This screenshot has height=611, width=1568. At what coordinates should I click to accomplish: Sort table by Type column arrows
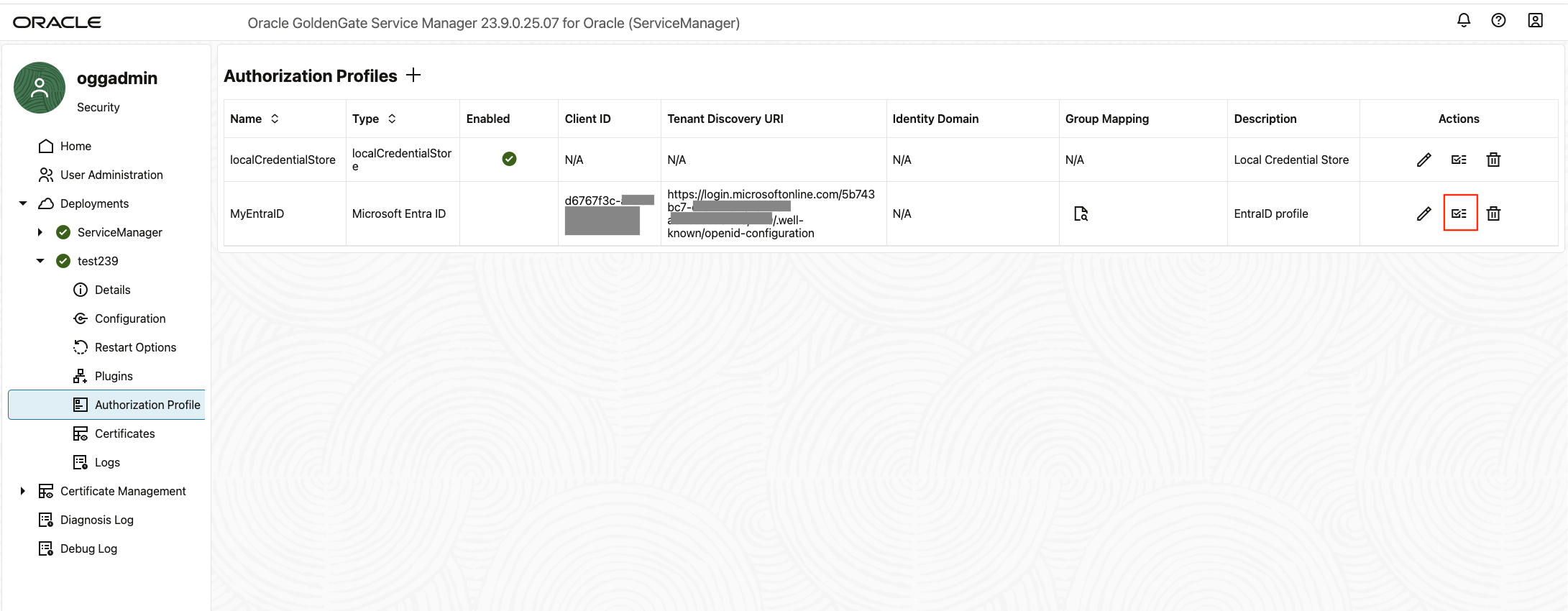pyautogui.click(x=392, y=119)
